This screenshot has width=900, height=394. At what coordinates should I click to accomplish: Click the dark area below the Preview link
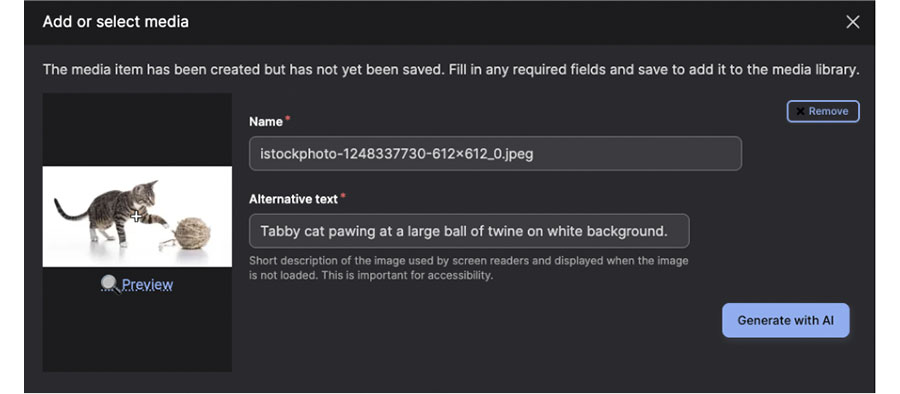click(x=137, y=333)
